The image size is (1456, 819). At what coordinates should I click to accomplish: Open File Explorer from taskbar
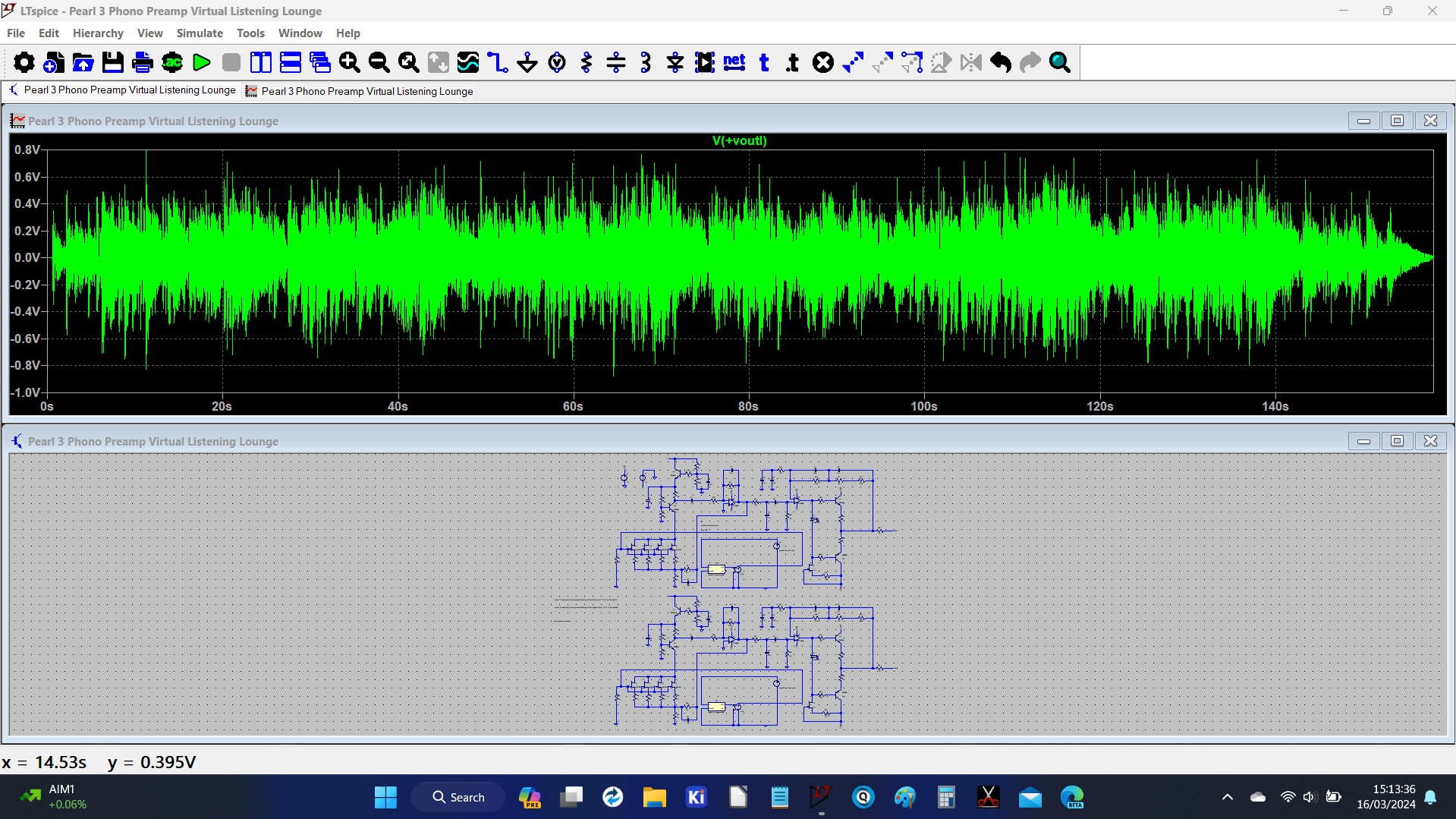(654, 797)
